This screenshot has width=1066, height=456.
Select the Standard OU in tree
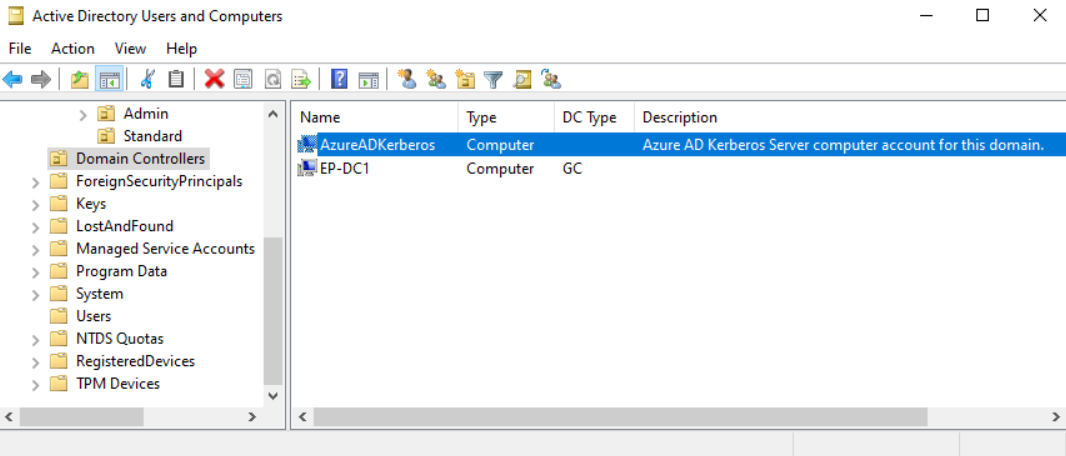152,136
